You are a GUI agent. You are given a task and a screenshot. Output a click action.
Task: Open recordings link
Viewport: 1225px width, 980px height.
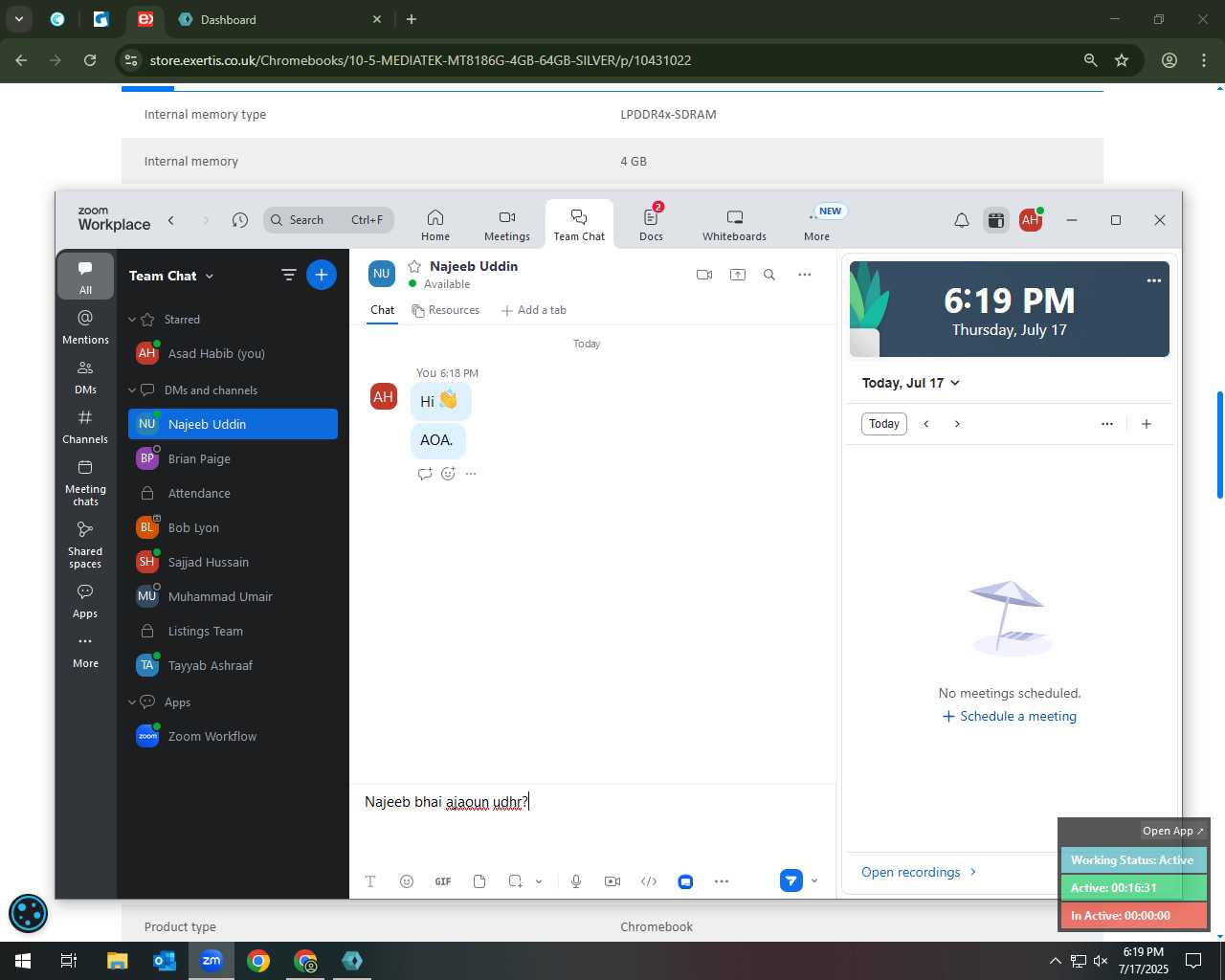point(919,872)
